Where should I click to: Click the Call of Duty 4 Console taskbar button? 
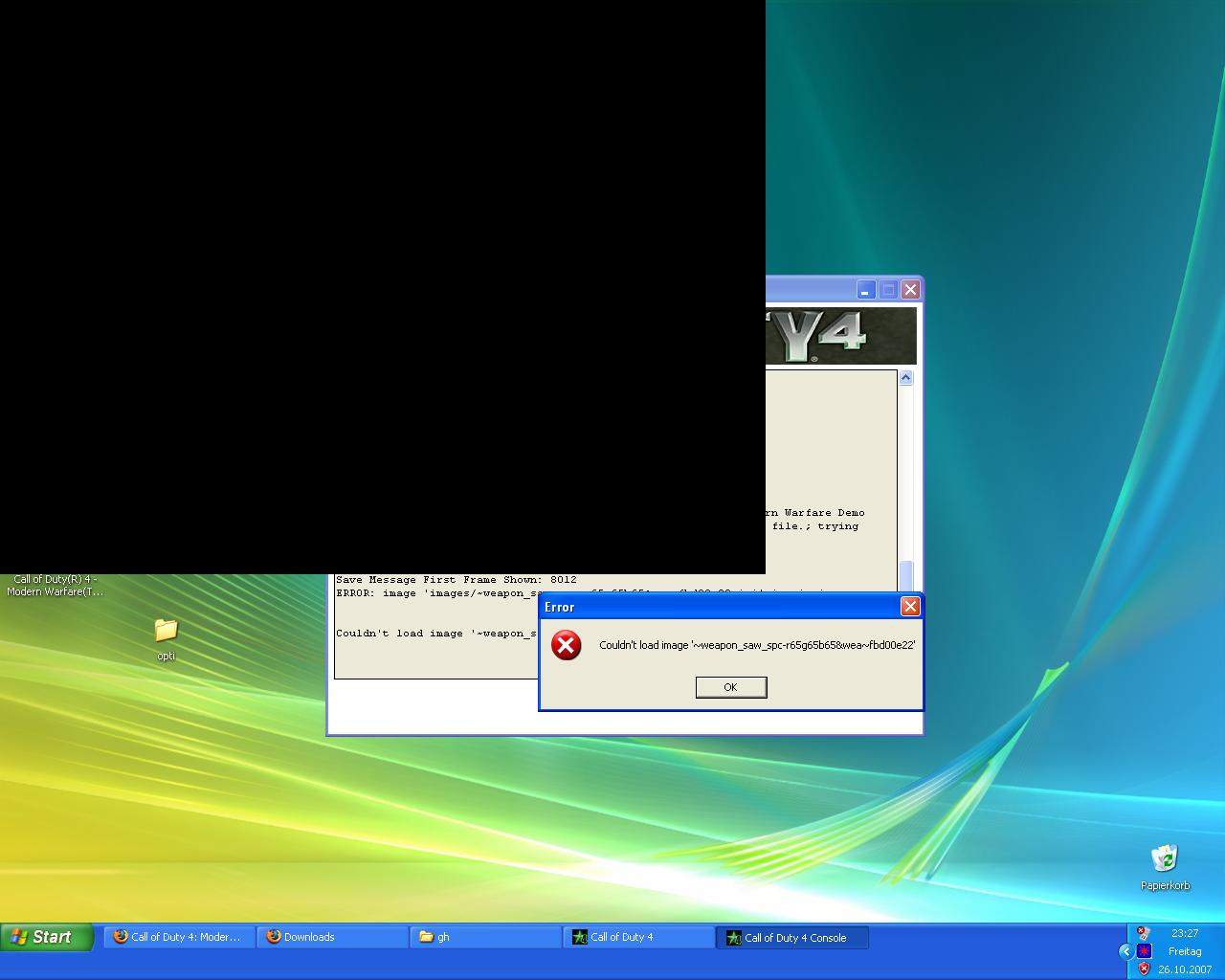click(x=792, y=937)
